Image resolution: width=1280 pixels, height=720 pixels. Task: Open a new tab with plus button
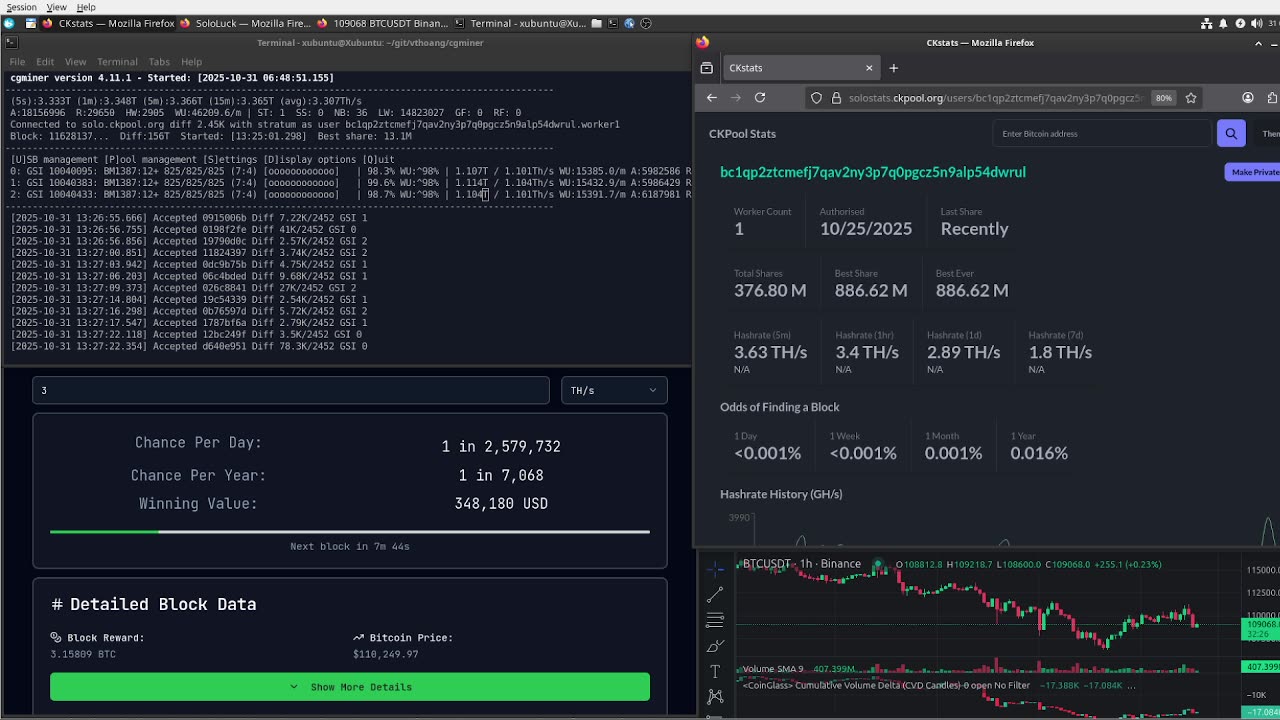click(894, 68)
